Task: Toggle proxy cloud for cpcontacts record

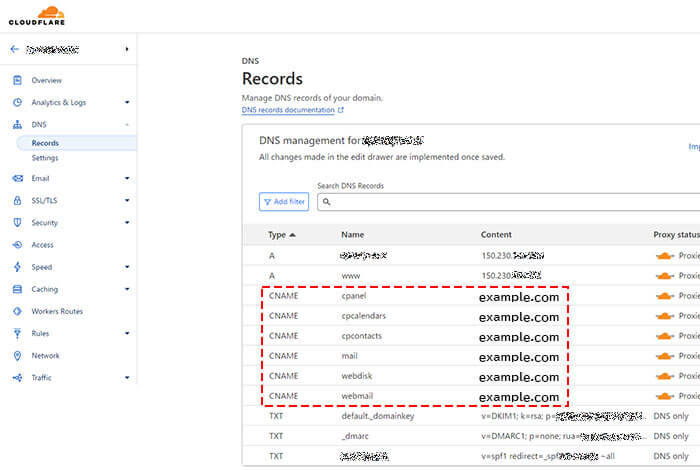Action: [665, 336]
